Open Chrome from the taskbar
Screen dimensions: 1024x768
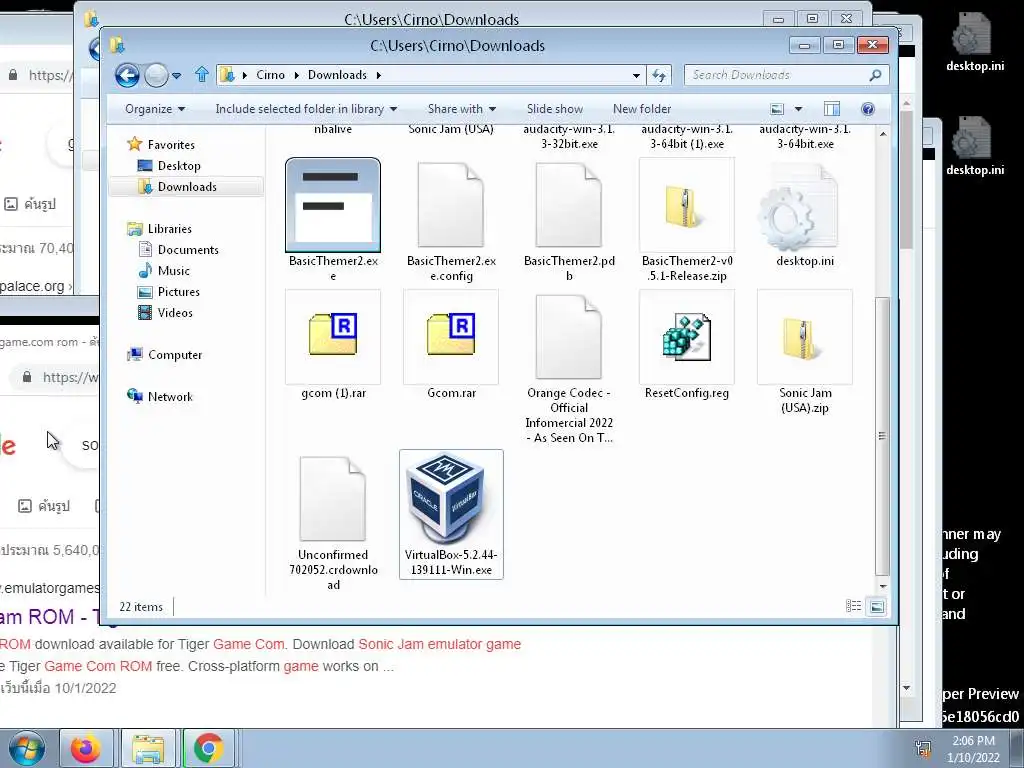pos(208,748)
